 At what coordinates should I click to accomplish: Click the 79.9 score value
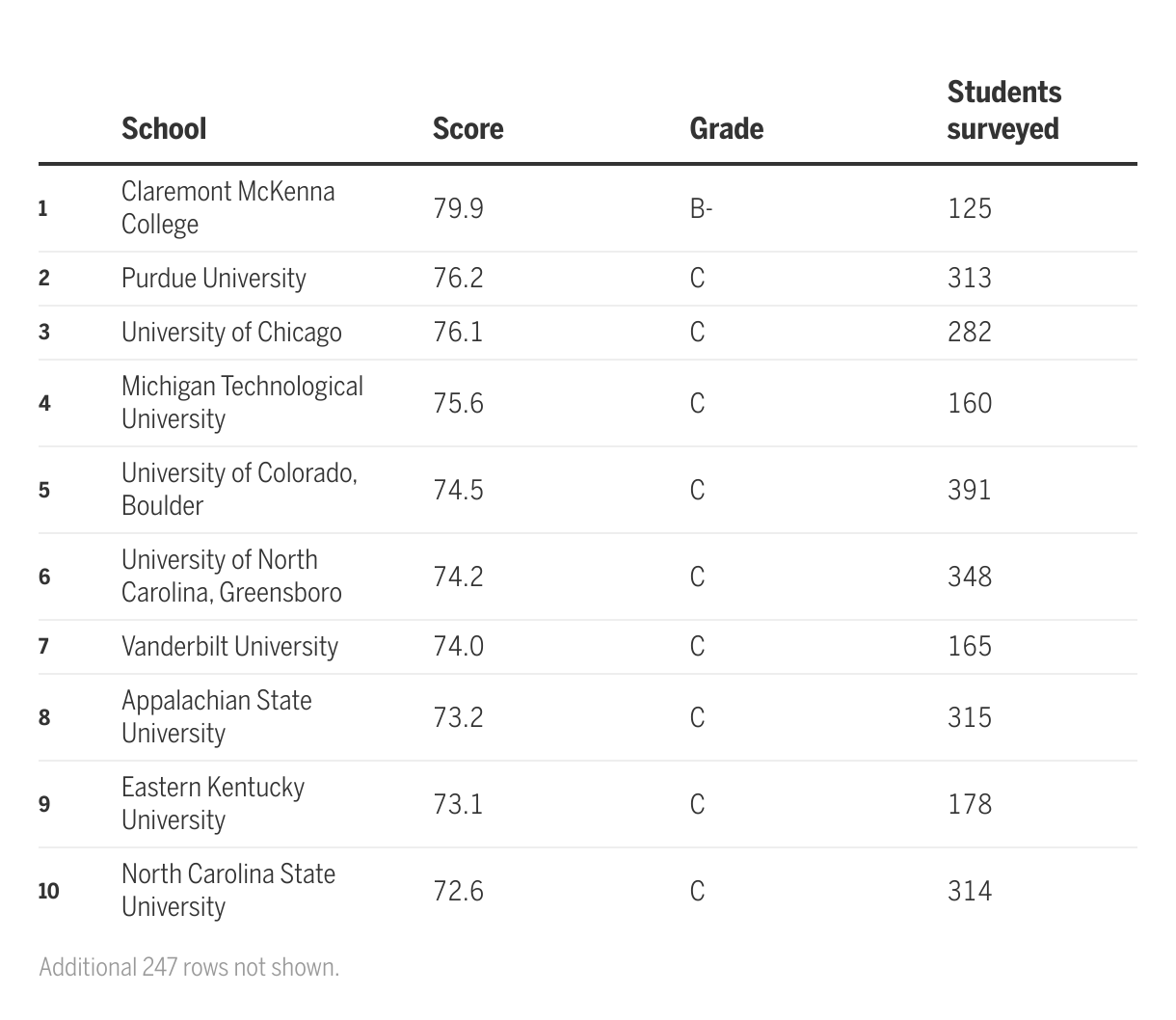pos(458,208)
